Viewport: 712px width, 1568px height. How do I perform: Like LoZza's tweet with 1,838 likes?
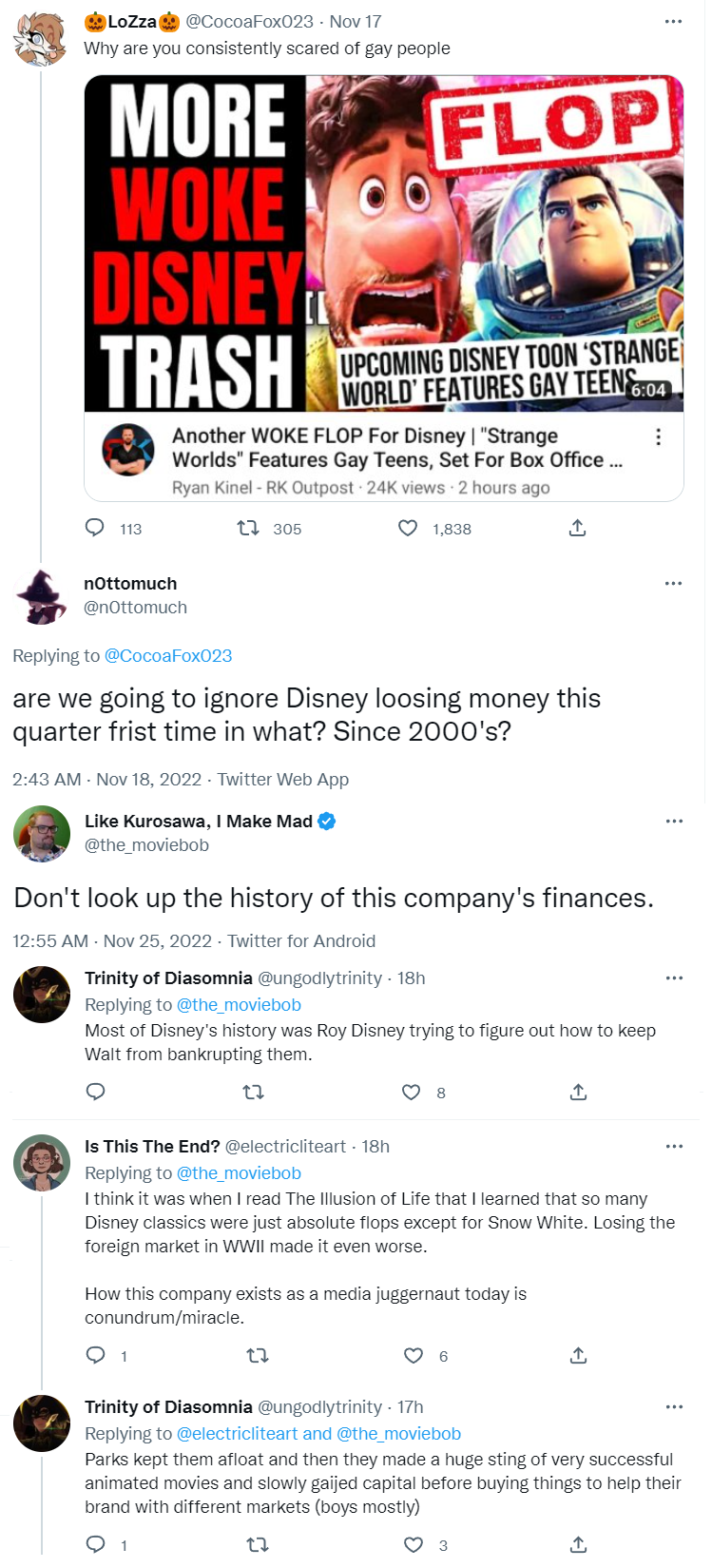point(408,528)
